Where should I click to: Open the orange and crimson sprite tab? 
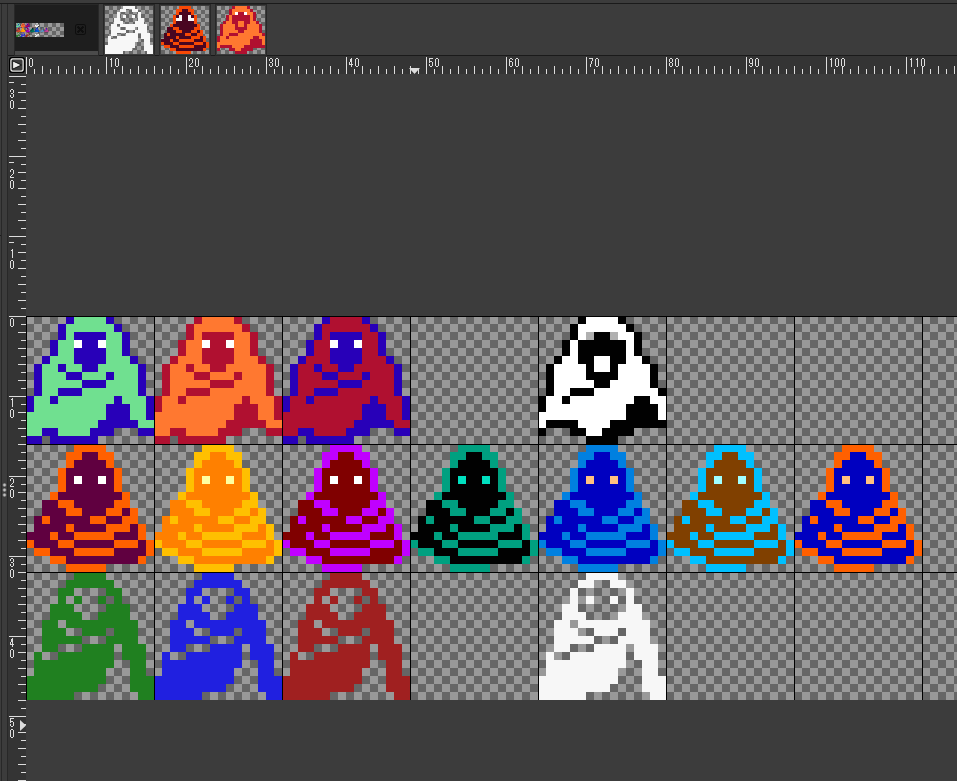241,30
